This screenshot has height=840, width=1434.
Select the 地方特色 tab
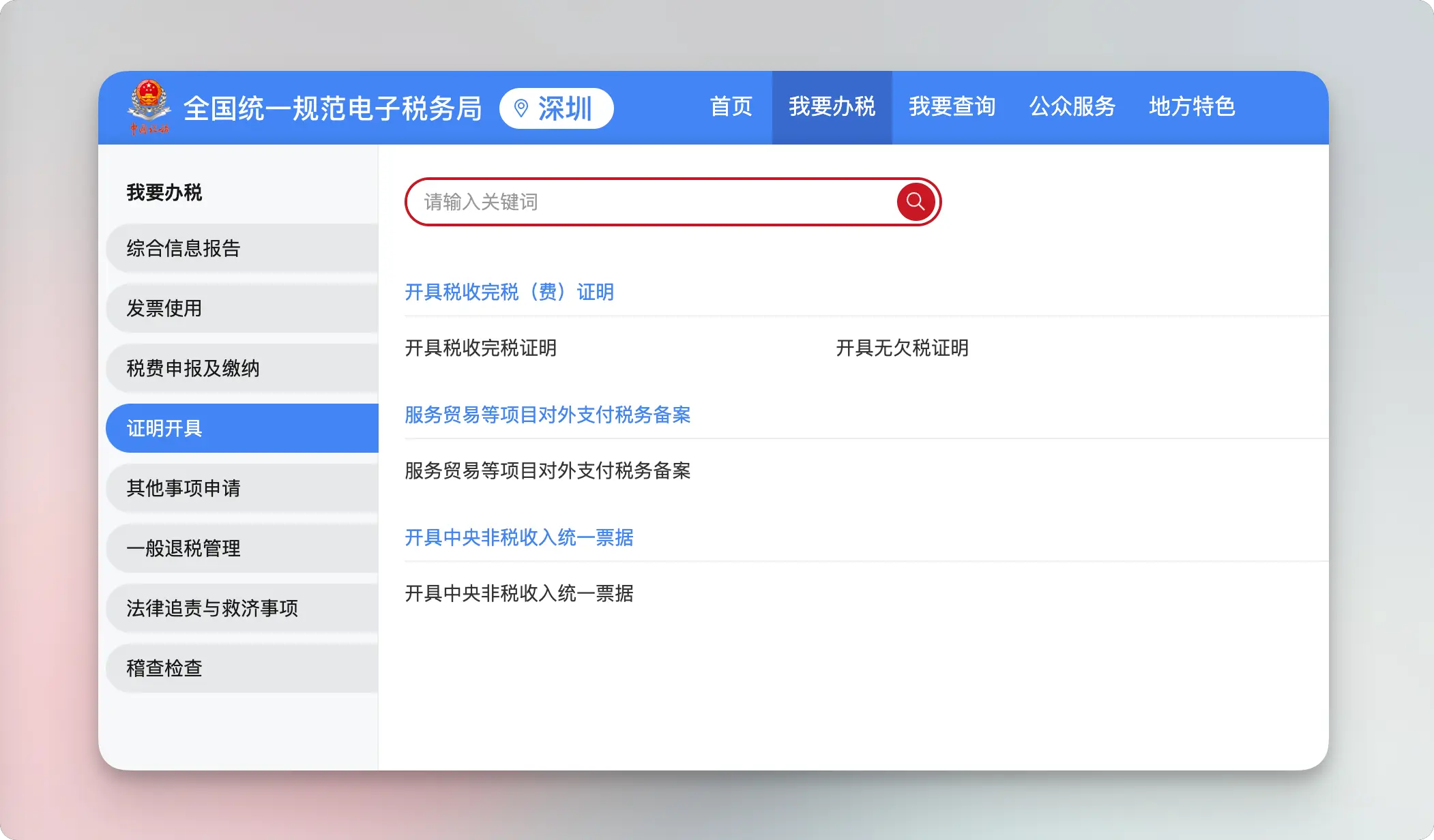[1192, 107]
